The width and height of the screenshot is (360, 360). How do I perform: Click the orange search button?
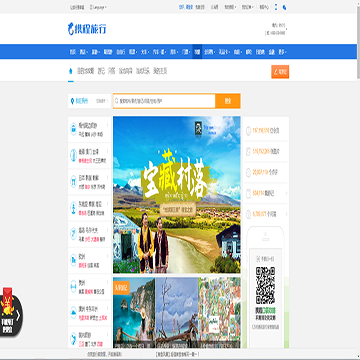click(x=228, y=101)
